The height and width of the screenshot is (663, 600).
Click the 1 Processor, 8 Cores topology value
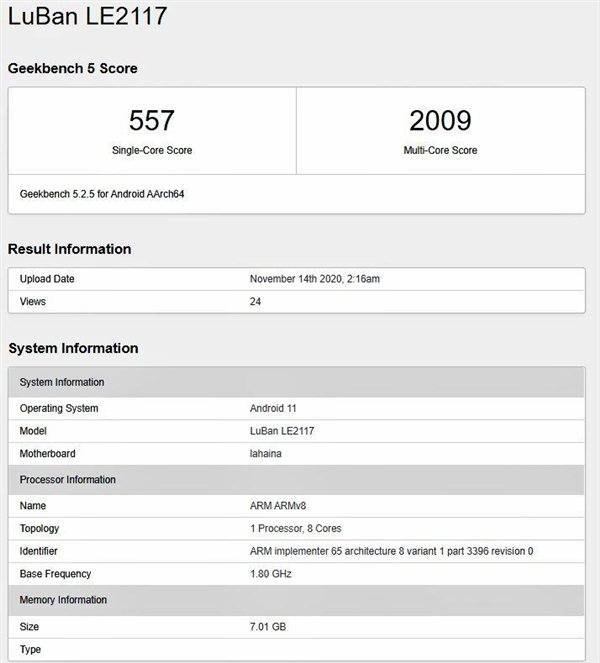(x=294, y=528)
